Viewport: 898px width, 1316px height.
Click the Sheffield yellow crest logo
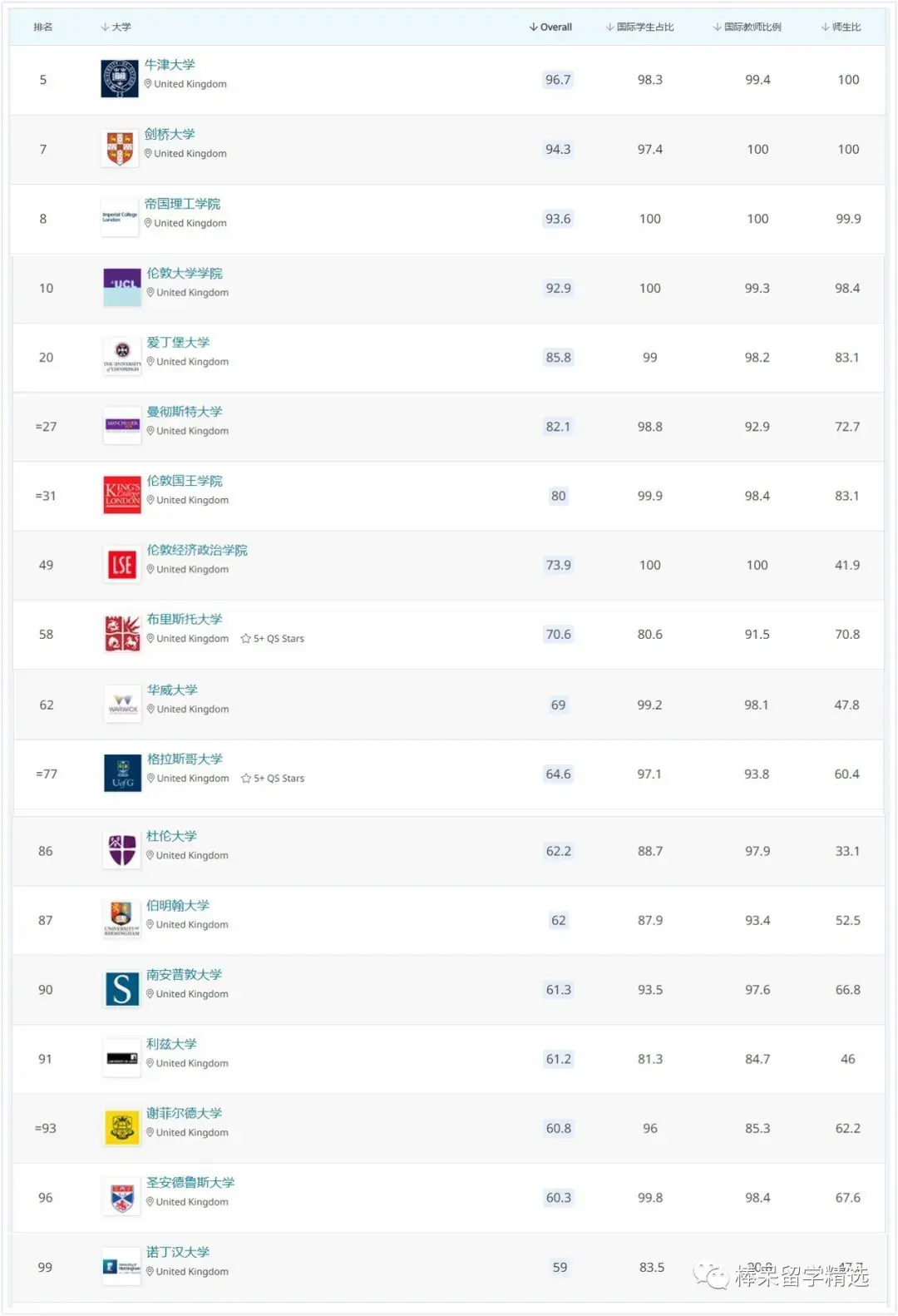pyautogui.click(x=122, y=1128)
